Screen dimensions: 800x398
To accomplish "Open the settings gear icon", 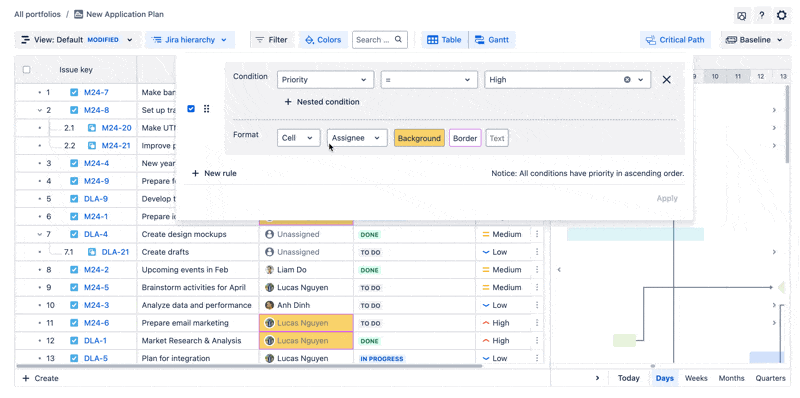I will pos(782,15).
